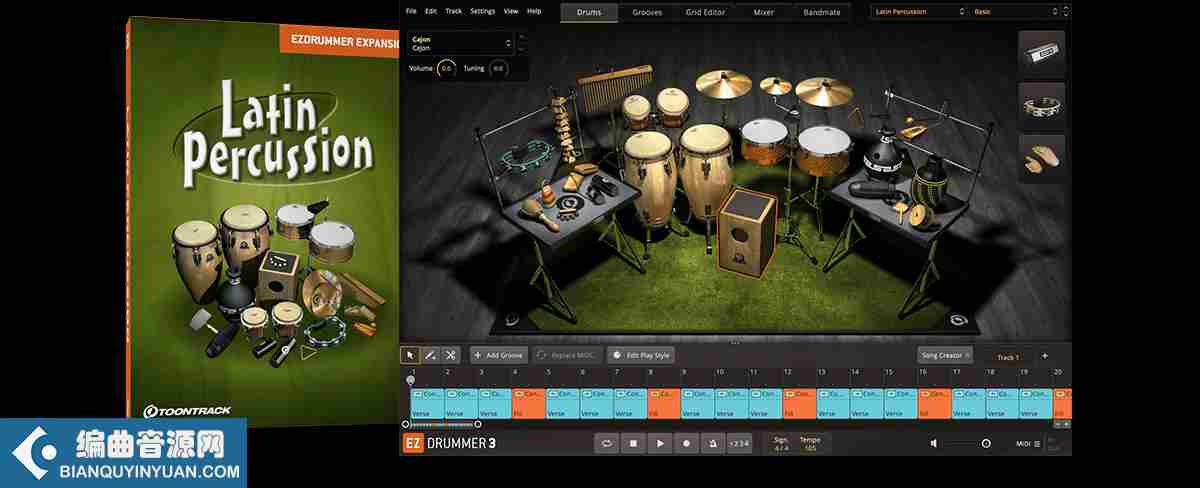Viewport: 1200px width, 488px height.
Task: Click the speaker volume icon
Action: click(934, 443)
